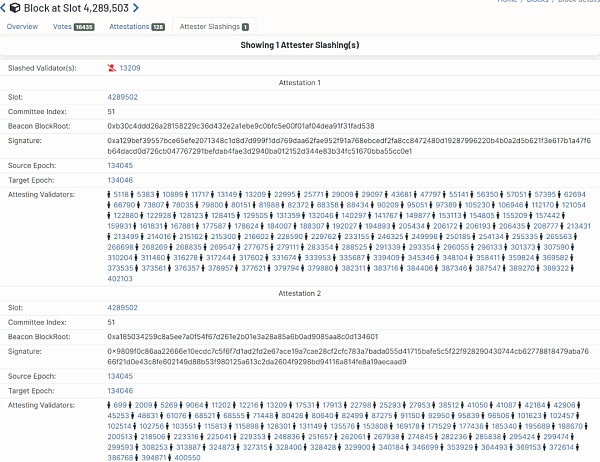Click the Attestations count badge 128
The height and width of the screenshot is (462, 600).
click(158, 27)
